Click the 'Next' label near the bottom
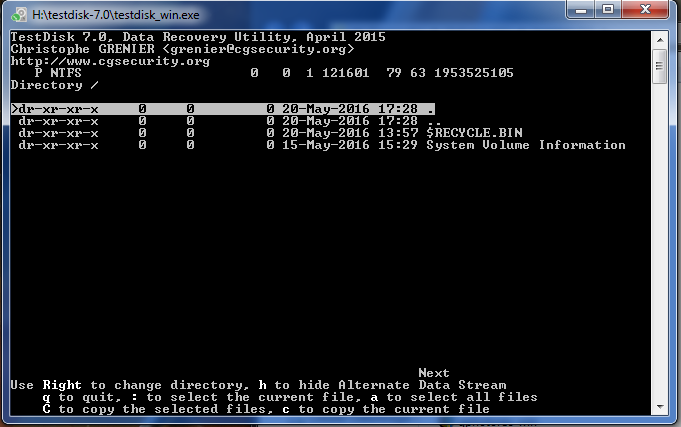 433,373
